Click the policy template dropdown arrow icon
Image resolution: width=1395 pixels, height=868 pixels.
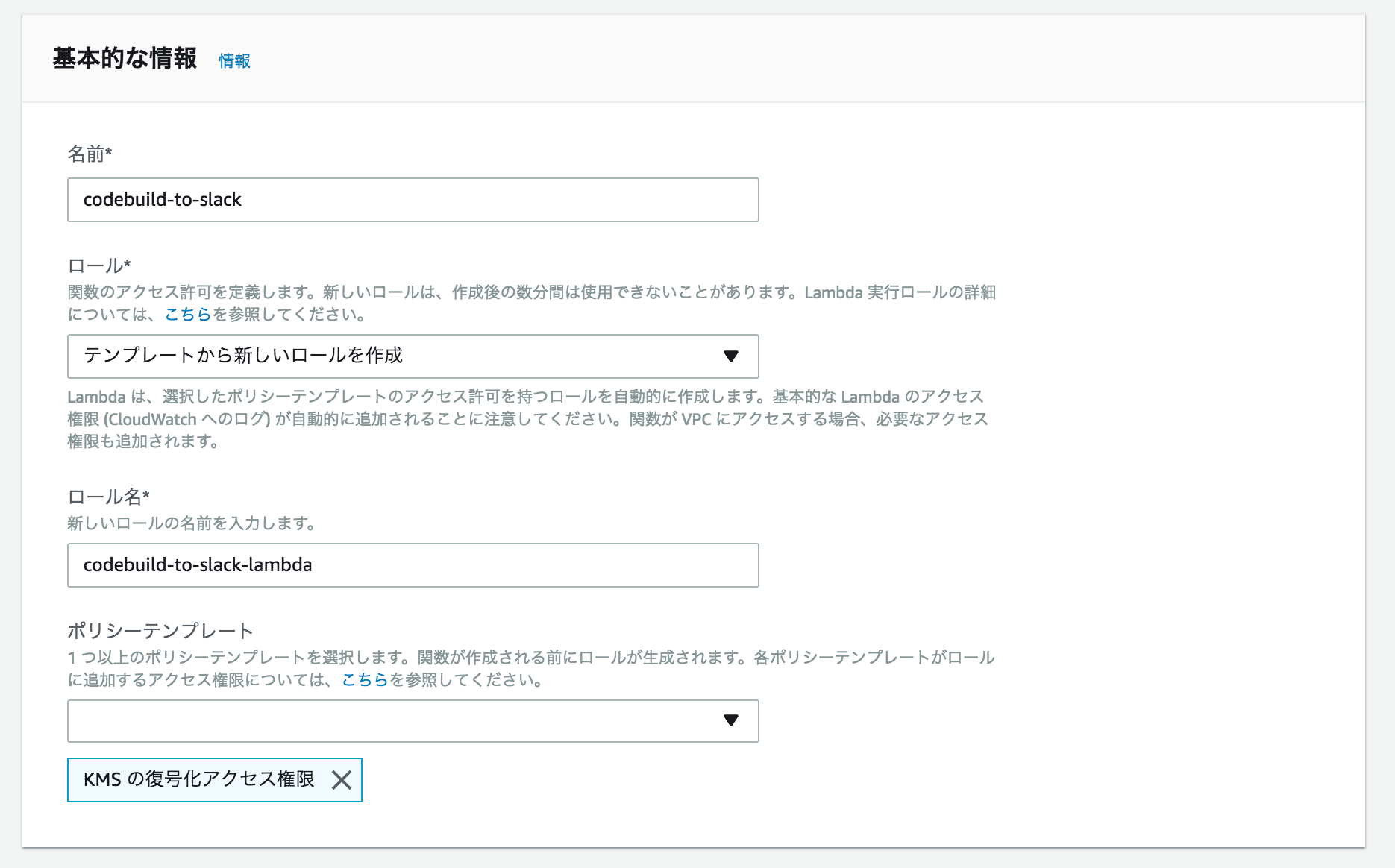point(731,720)
